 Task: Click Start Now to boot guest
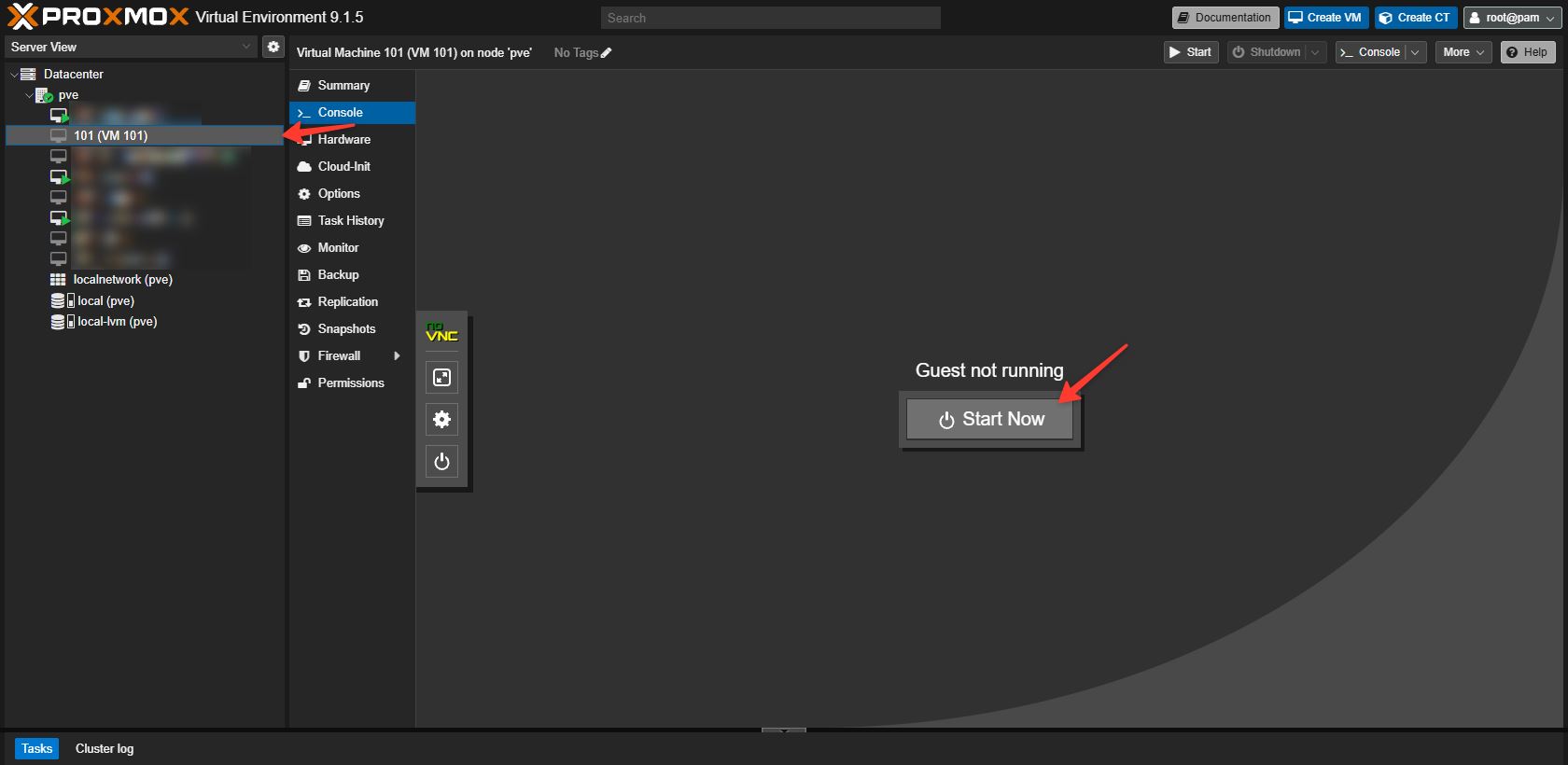[x=990, y=420]
